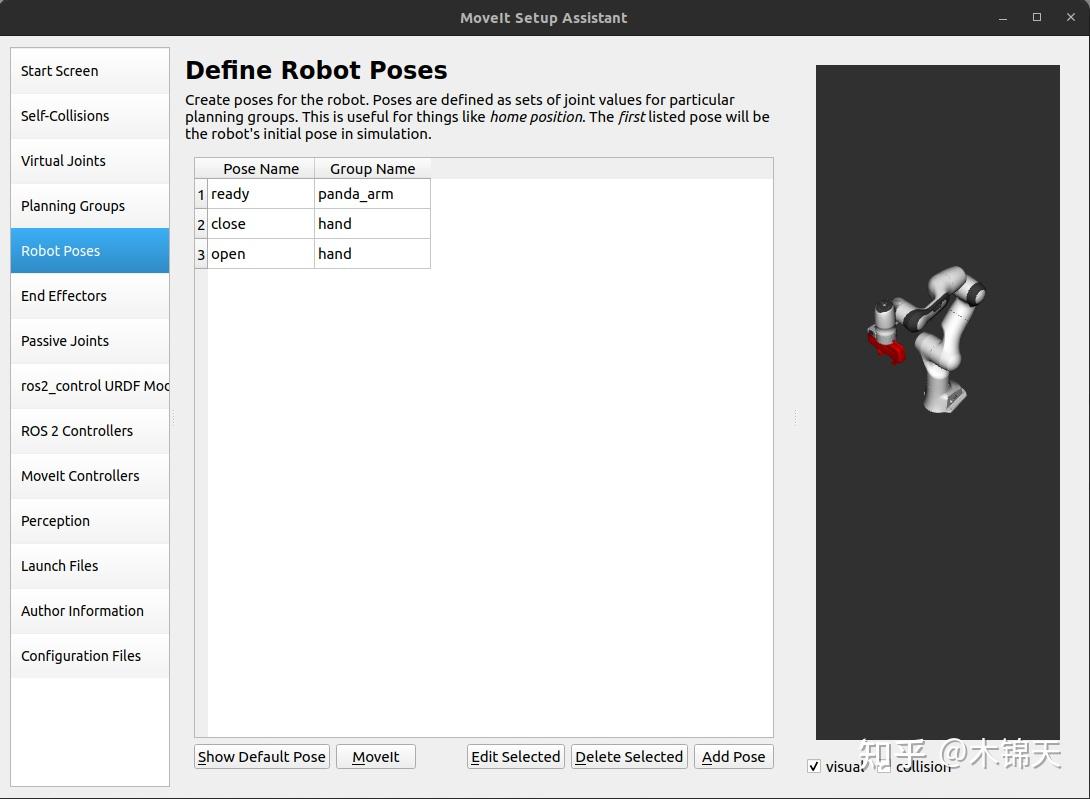
Task: Click the Add Pose button
Action: coord(733,756)
